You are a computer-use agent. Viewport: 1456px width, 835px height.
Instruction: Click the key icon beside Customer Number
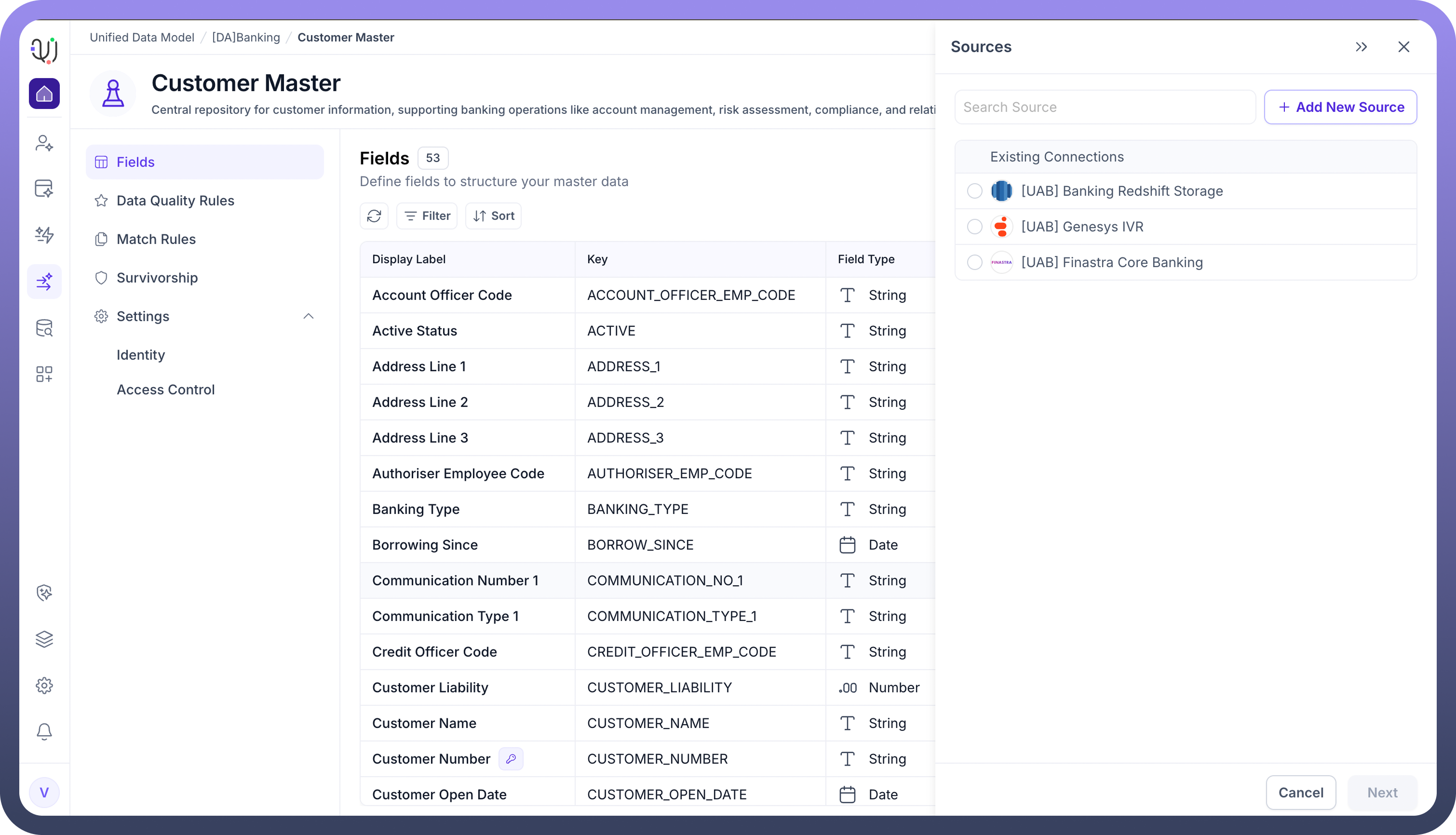511,759
